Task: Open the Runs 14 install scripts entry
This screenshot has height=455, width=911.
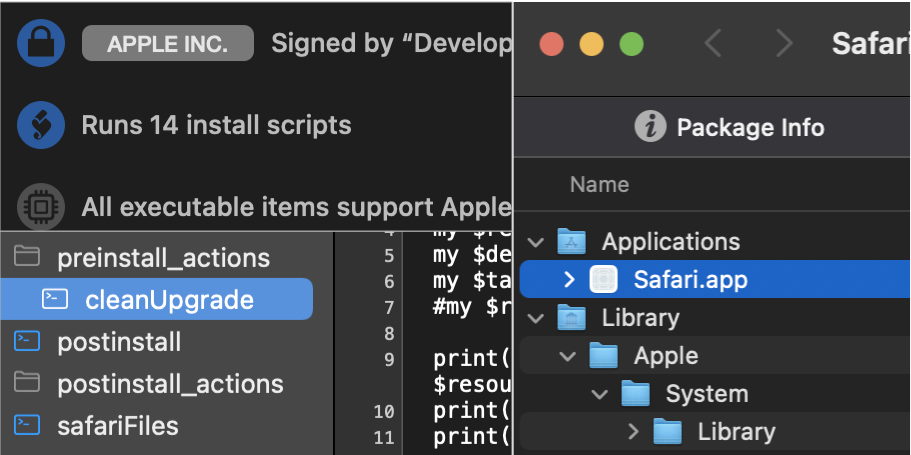Action: pos(216,125)
